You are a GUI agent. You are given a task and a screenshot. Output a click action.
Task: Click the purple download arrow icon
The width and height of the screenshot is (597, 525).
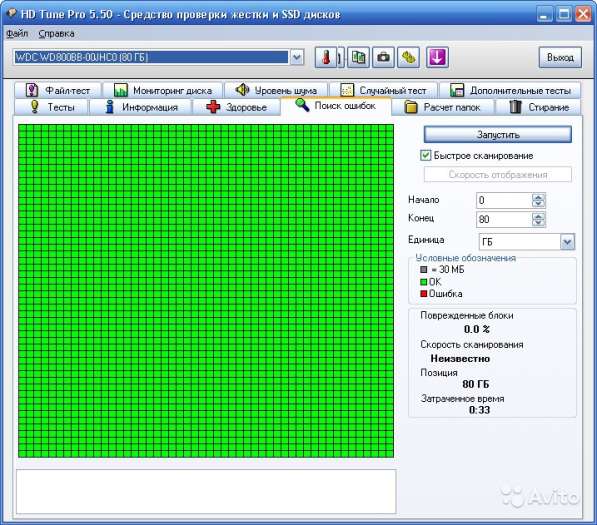point(437,57)
